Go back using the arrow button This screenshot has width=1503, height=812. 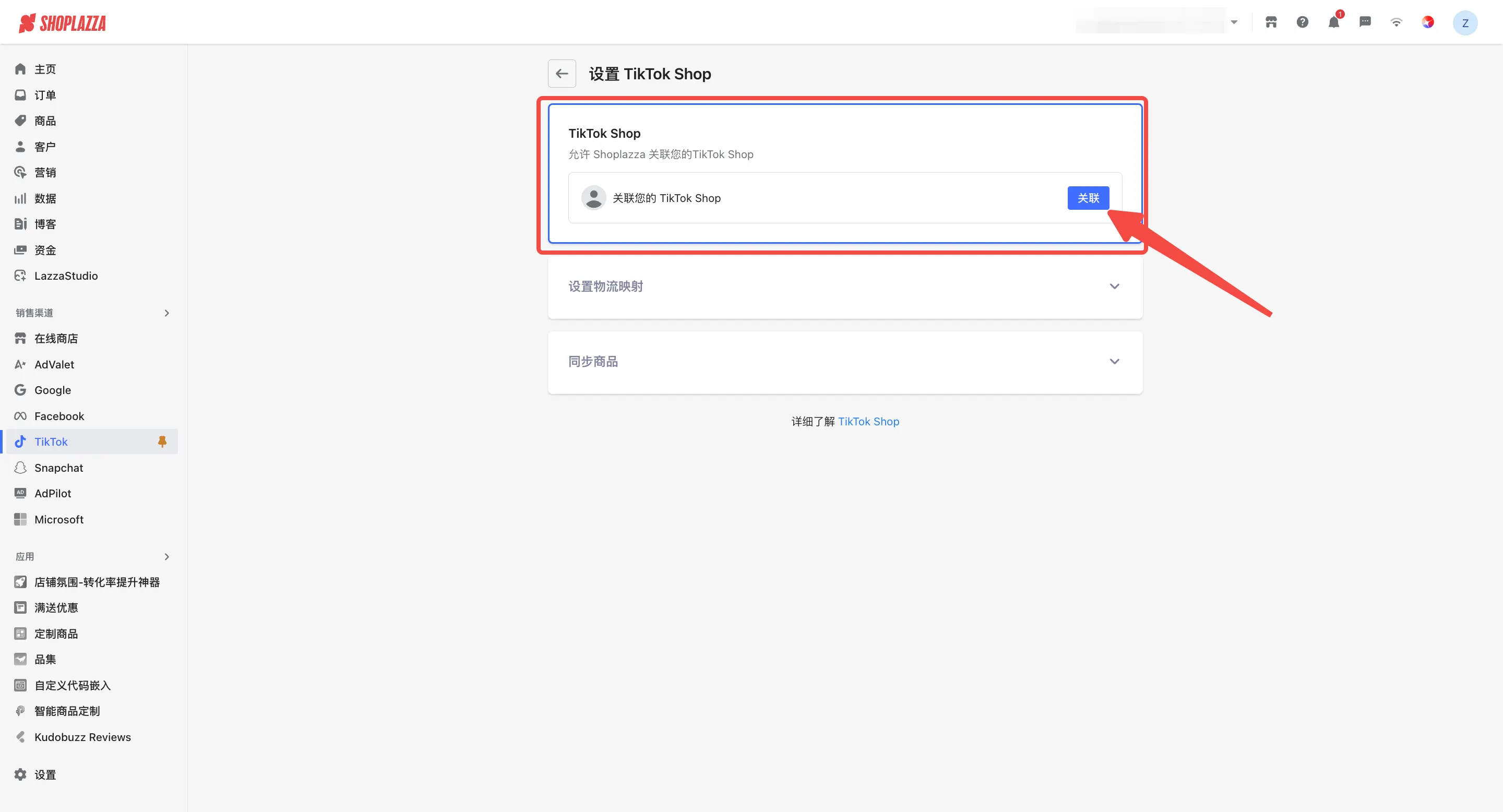tap(562, 74)
